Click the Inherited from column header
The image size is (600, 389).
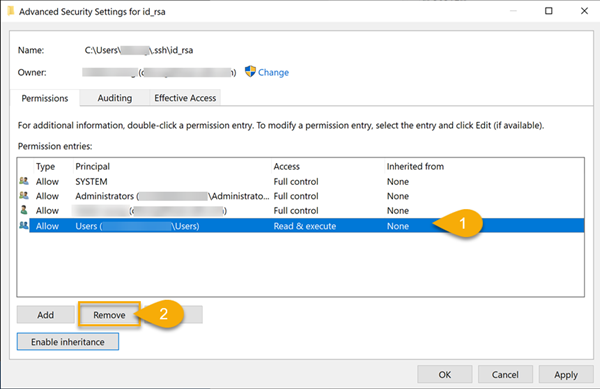coord(415,166)
